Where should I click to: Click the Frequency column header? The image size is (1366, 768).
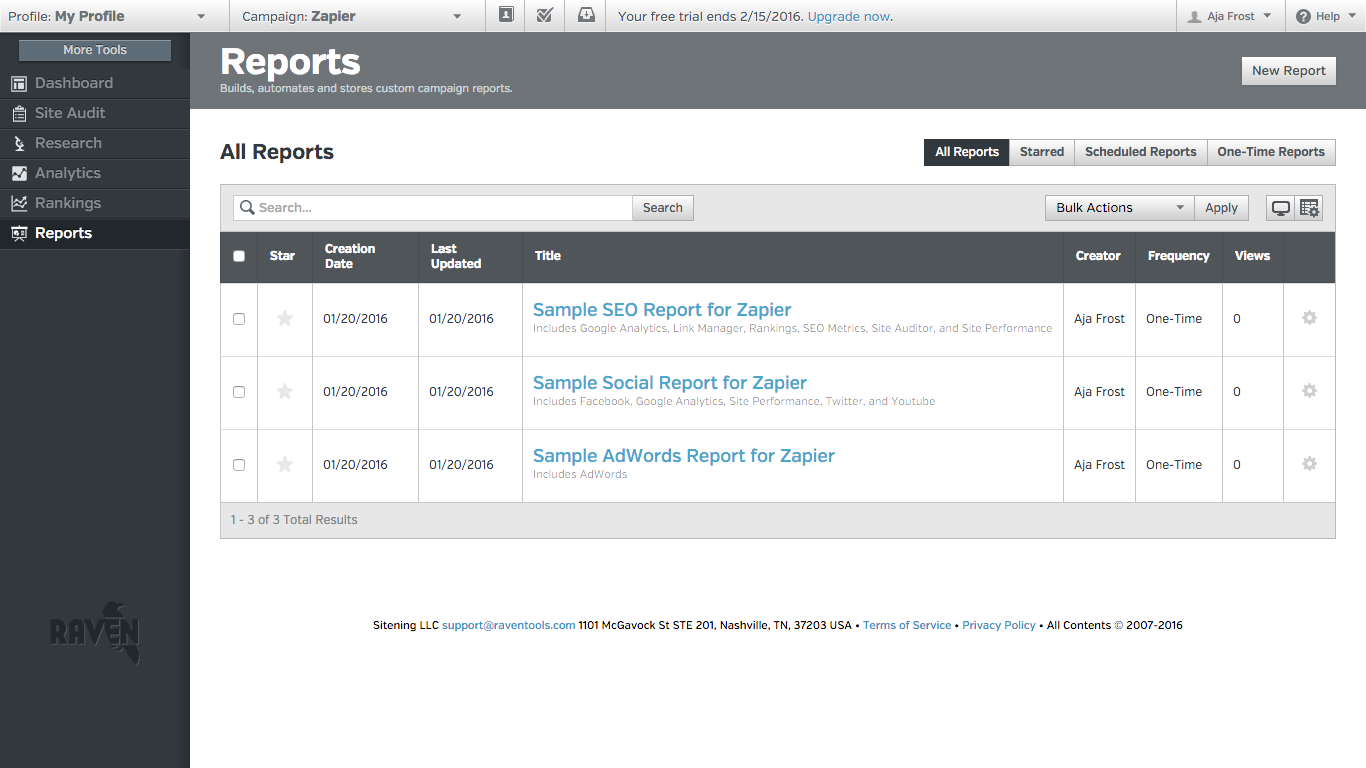(1178, 256)
